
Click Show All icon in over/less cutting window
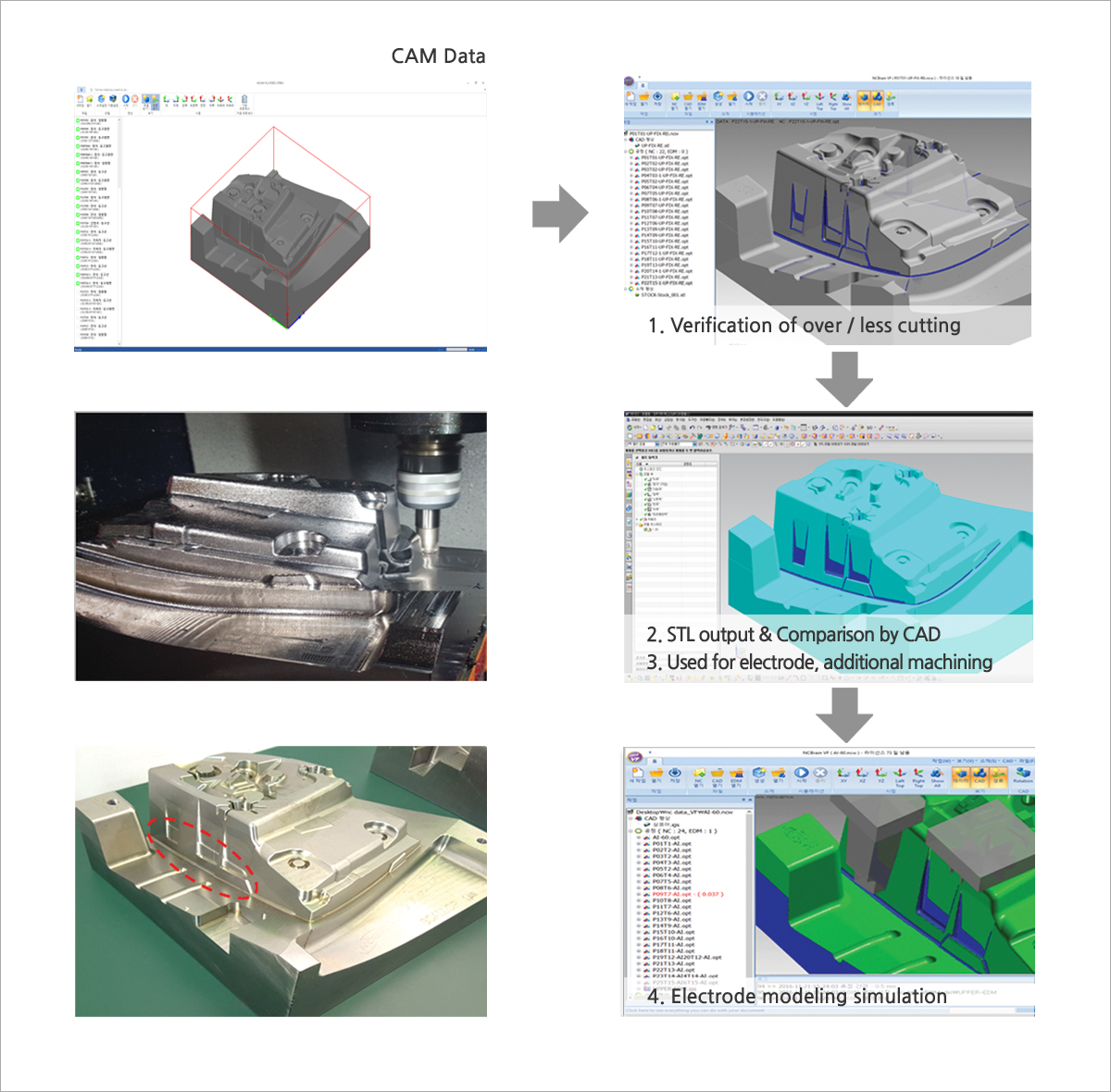point(846,98)
